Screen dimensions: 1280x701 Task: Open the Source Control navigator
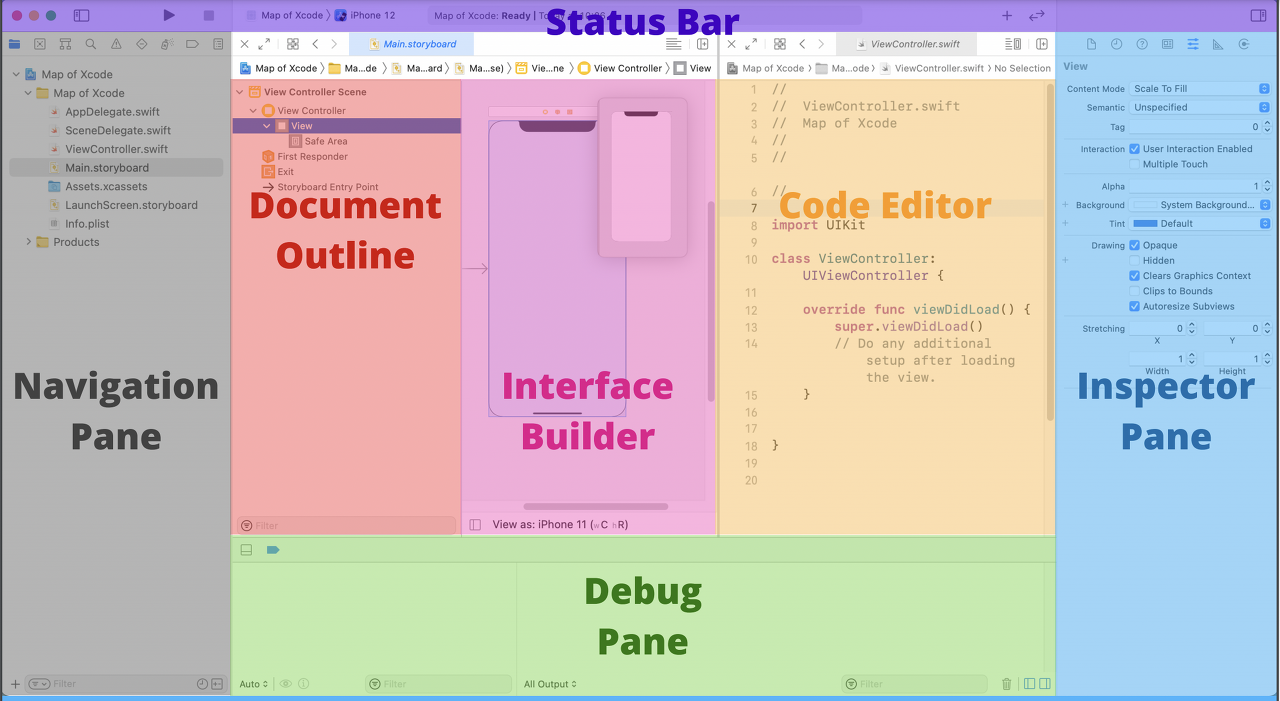(40, 44)
